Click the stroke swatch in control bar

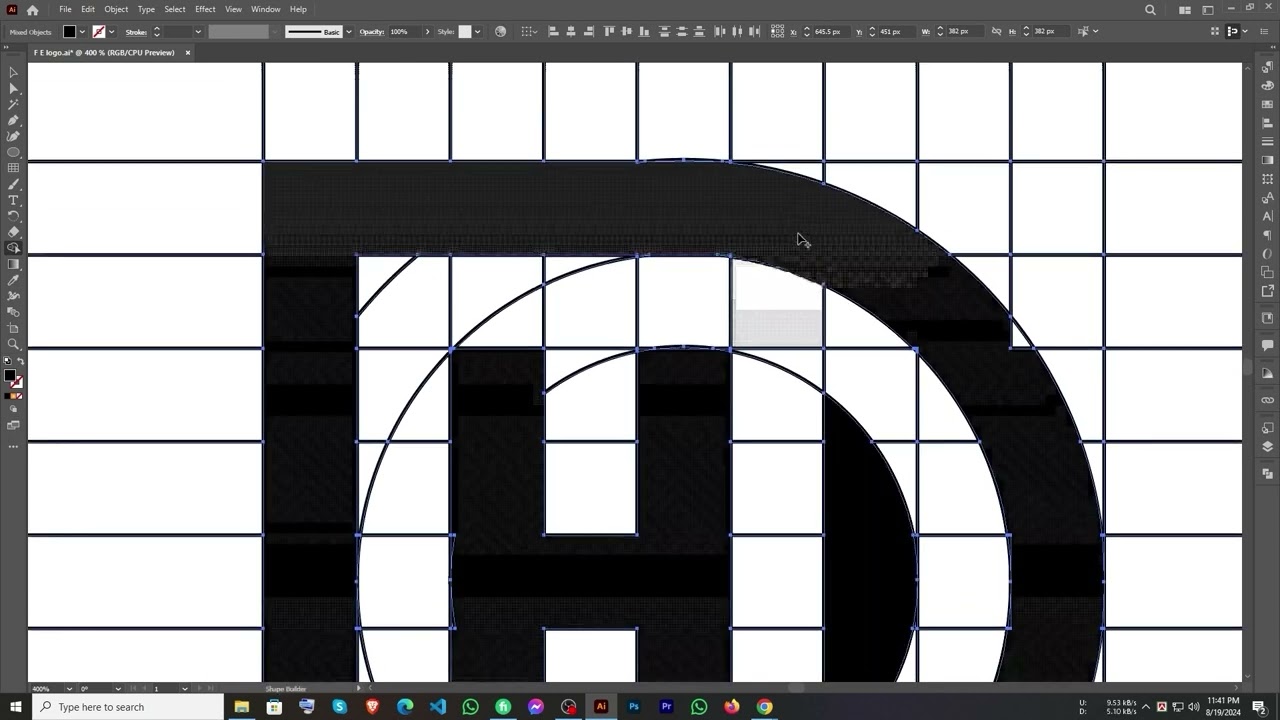pyautogui.click(x=98, y=32)
